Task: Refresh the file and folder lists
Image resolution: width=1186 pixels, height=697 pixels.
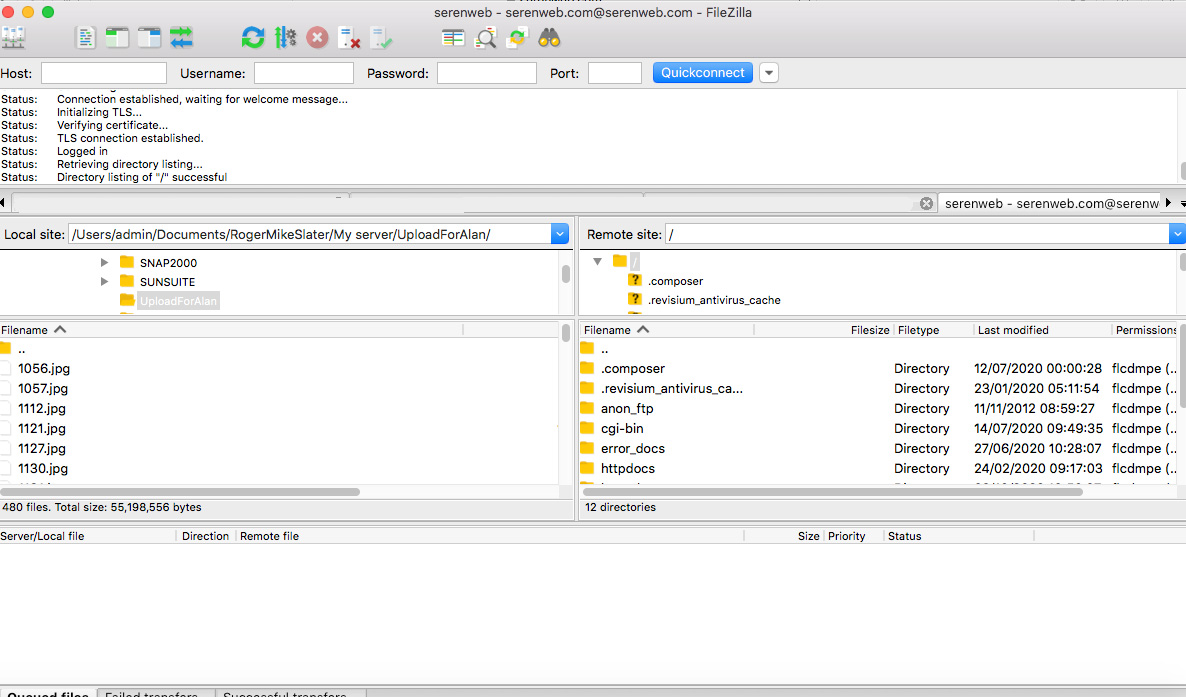Action: pos(253,38)
